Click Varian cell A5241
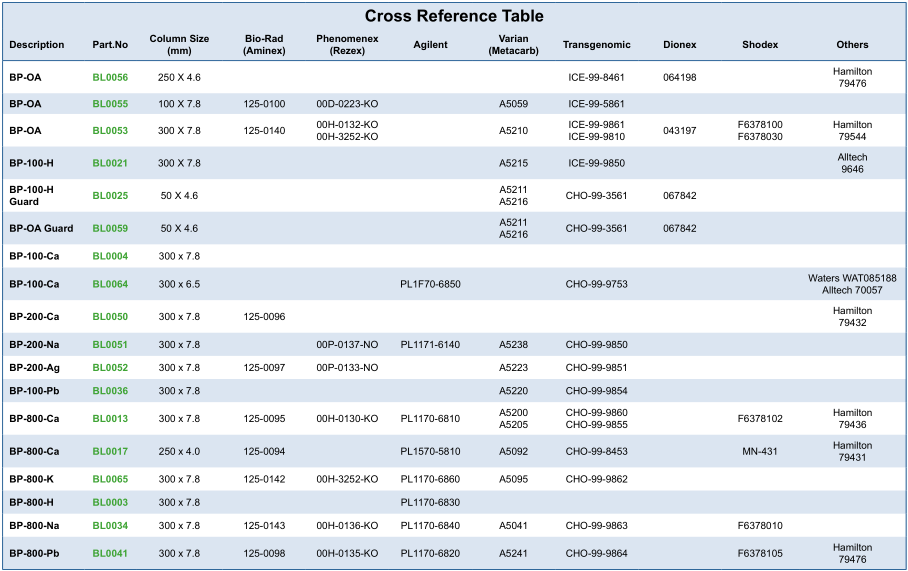 coord(514,554)
